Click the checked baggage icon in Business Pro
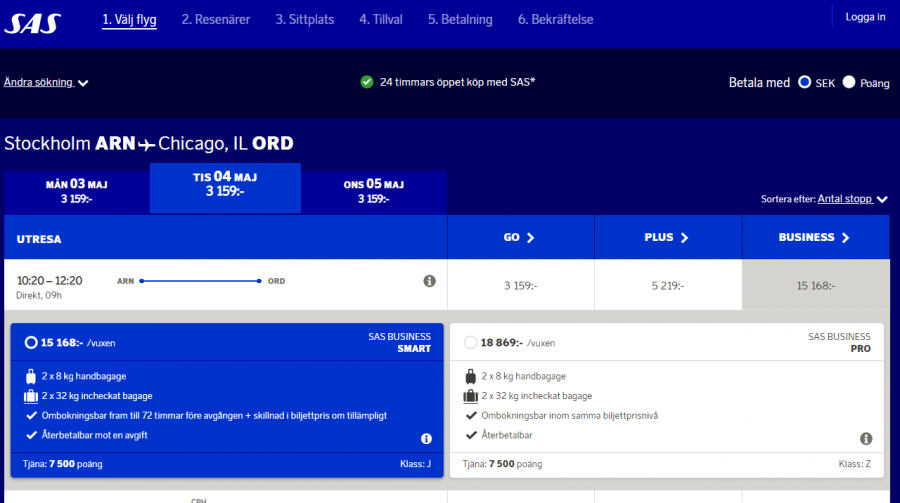The image size is (900, 503). click(x=470, y=396)
